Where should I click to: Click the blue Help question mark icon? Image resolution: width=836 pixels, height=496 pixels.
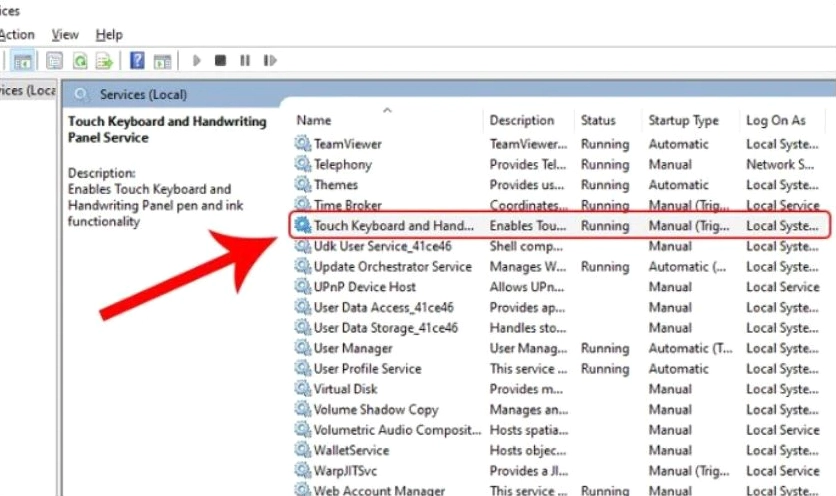click(137, 60)
